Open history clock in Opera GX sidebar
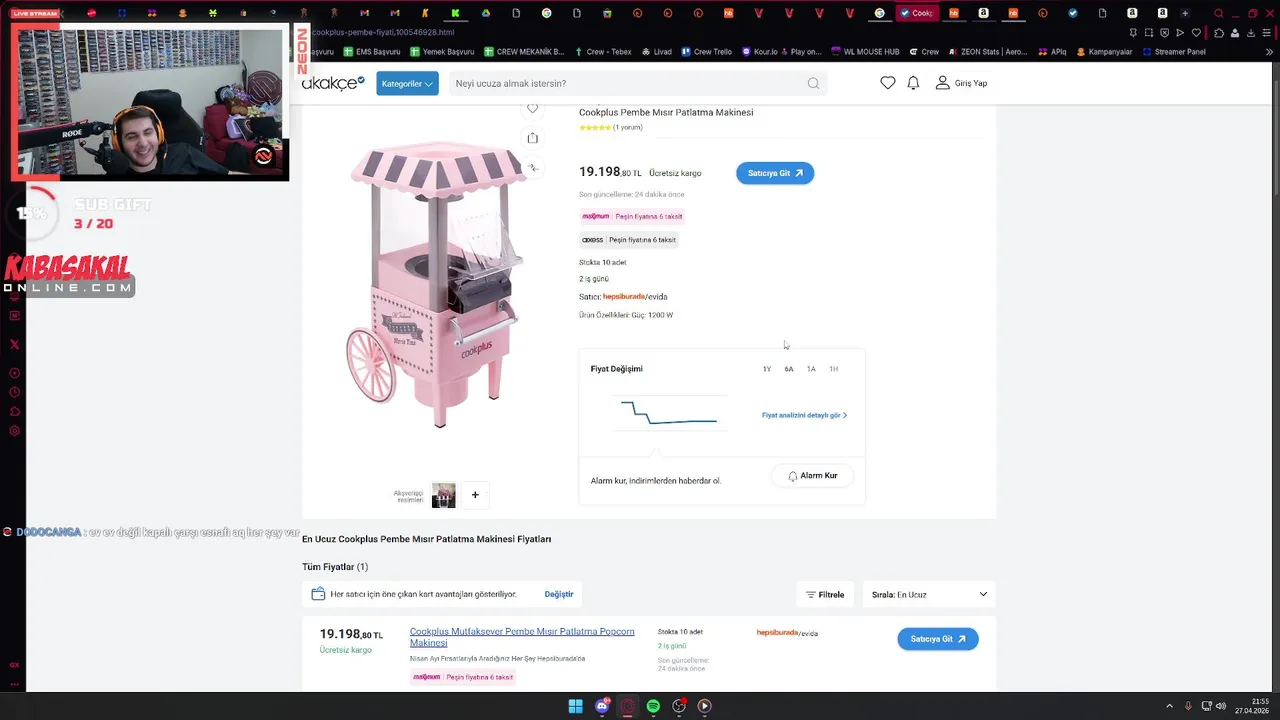Screen dimensions: 1280x720 click(x=14, y=392)
